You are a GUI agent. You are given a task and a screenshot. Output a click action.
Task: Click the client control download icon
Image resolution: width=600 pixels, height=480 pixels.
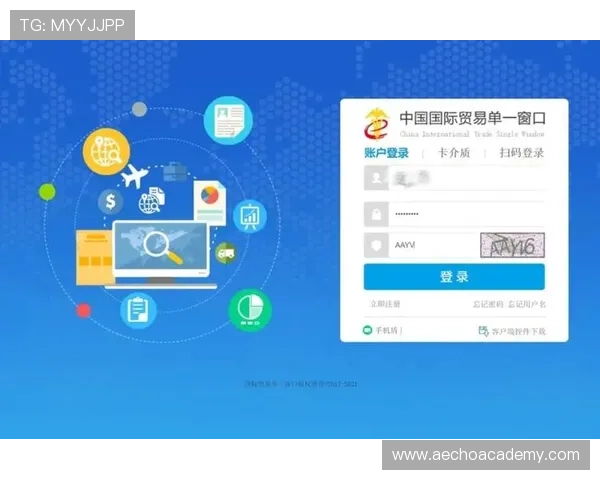[483, 330]
